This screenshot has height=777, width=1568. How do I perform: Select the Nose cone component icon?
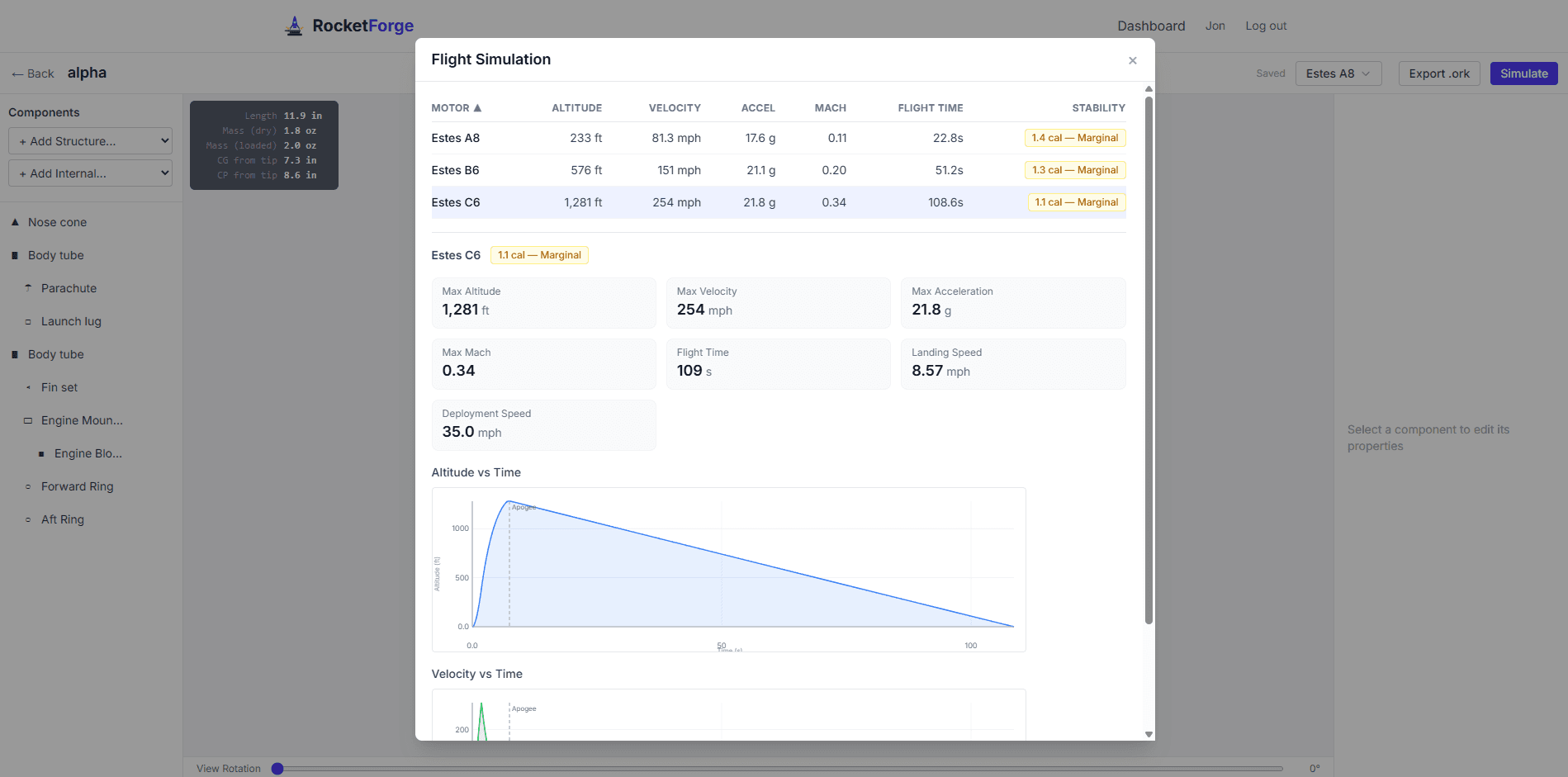click(x=14, y=222)
